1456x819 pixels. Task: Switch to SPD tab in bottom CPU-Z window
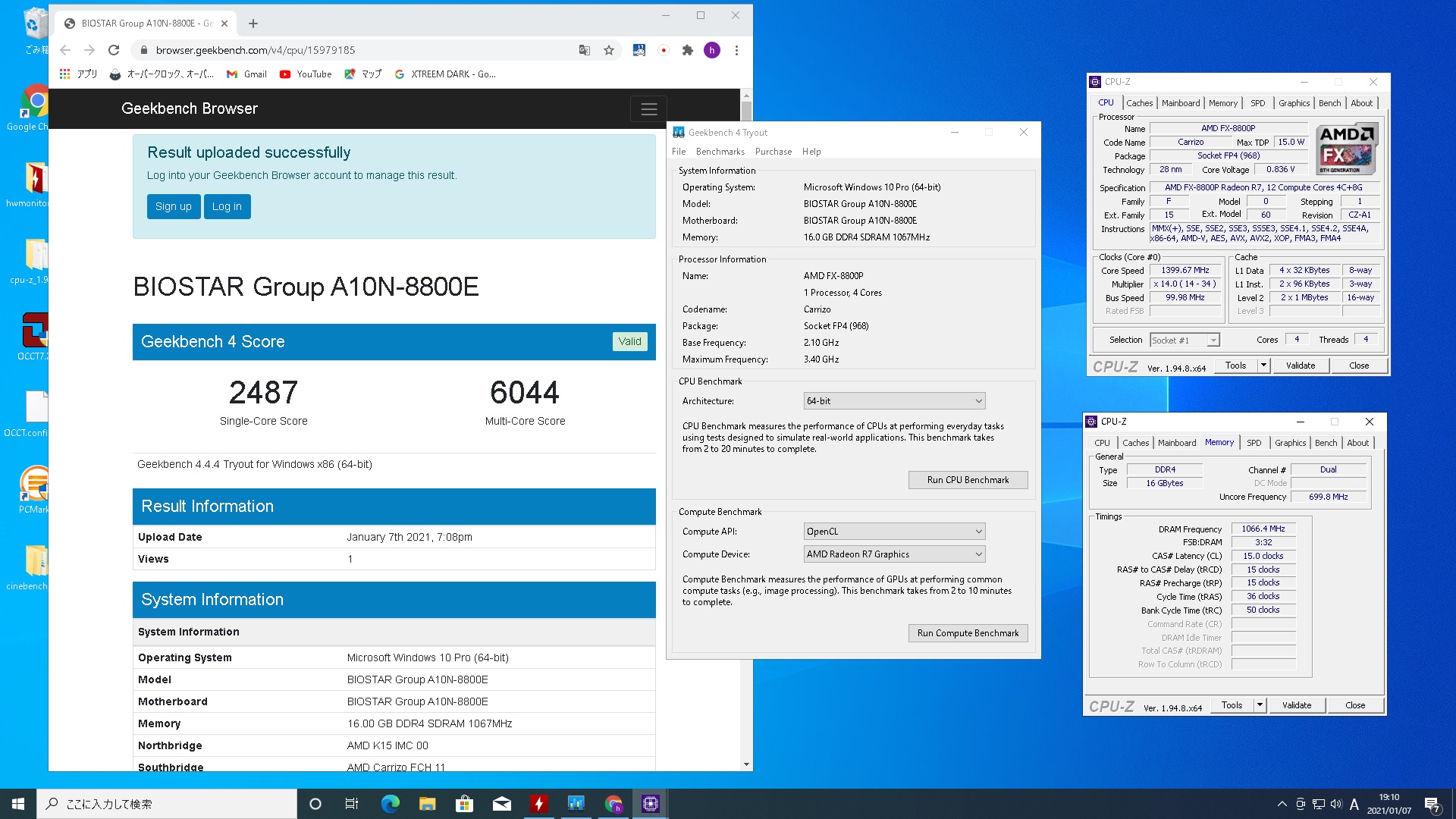coord(1254,443)
